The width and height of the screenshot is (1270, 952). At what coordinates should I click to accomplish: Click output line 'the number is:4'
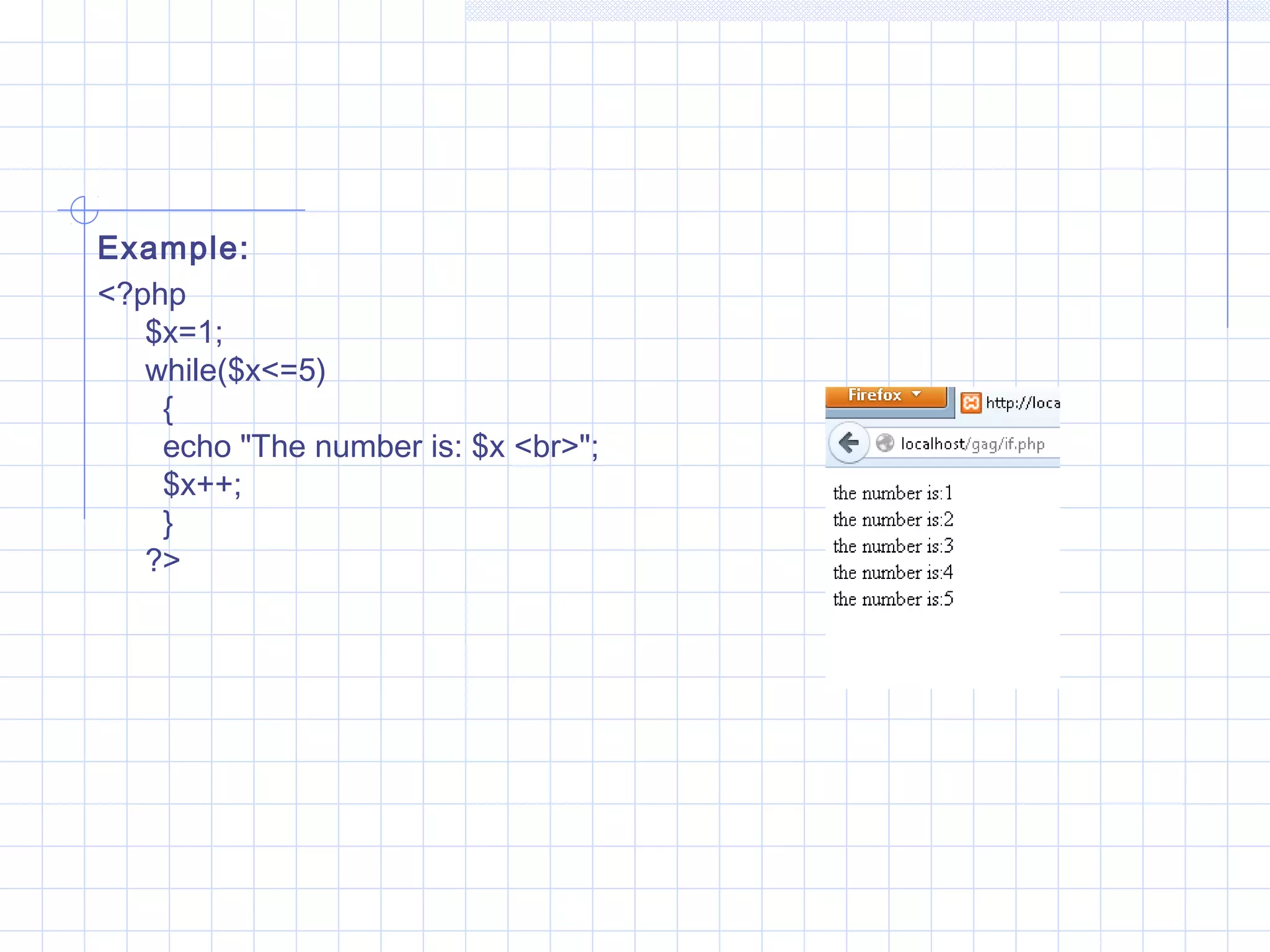pos(893,573)
